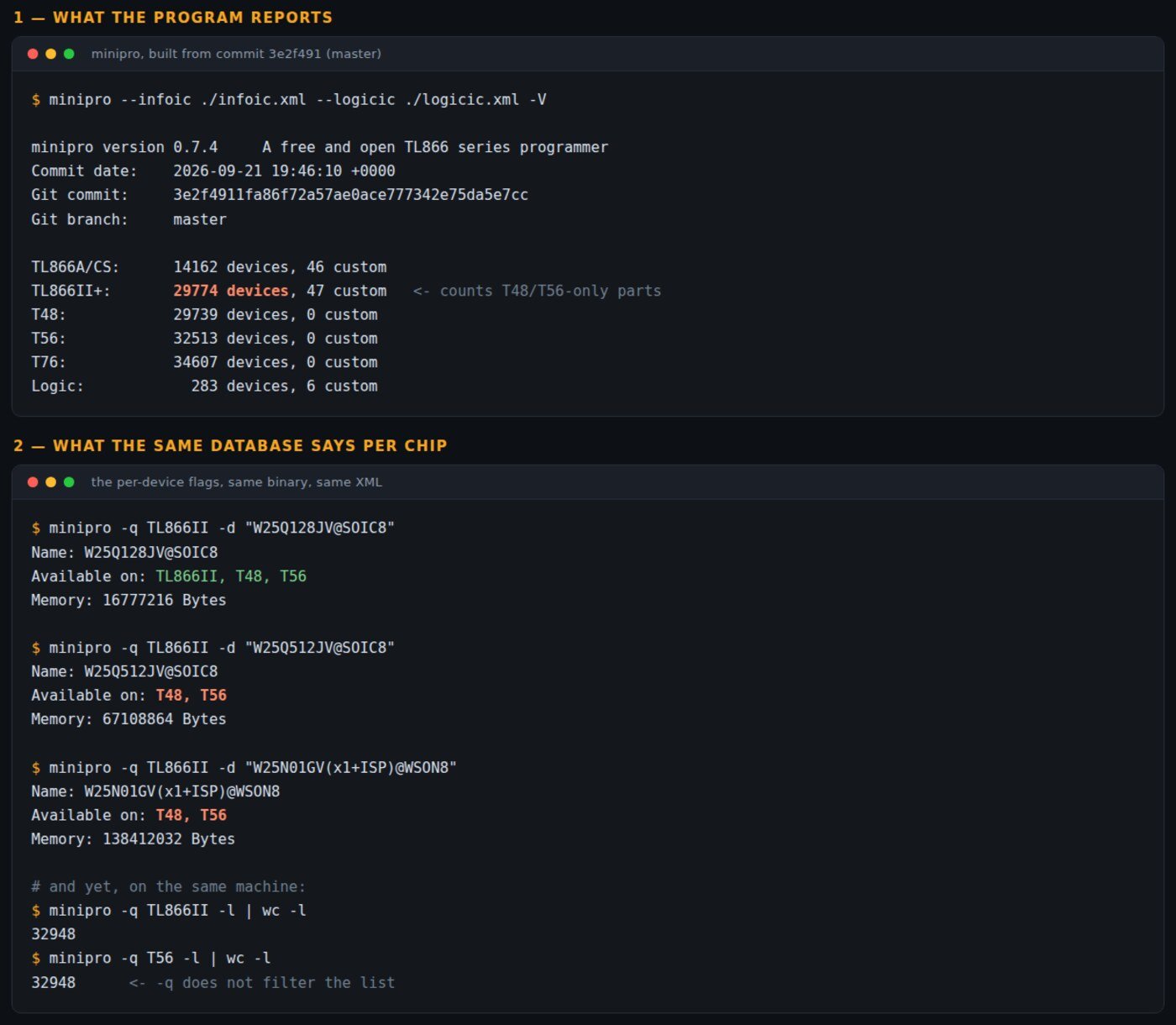This screenshot has height=1025, width=1176.
Task: Click the heading "2 — WHAT THE SAME DATABASE SAYS PER CHIP"
Action: coord(230,446)
